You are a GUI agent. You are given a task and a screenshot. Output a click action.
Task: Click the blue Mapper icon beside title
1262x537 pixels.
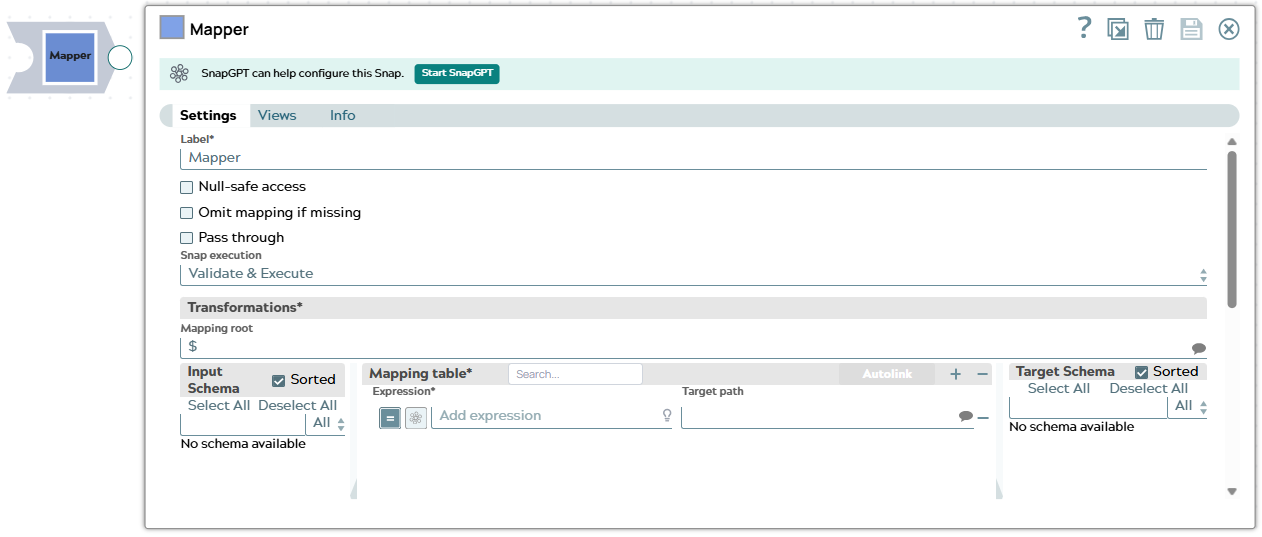(172, 28)
